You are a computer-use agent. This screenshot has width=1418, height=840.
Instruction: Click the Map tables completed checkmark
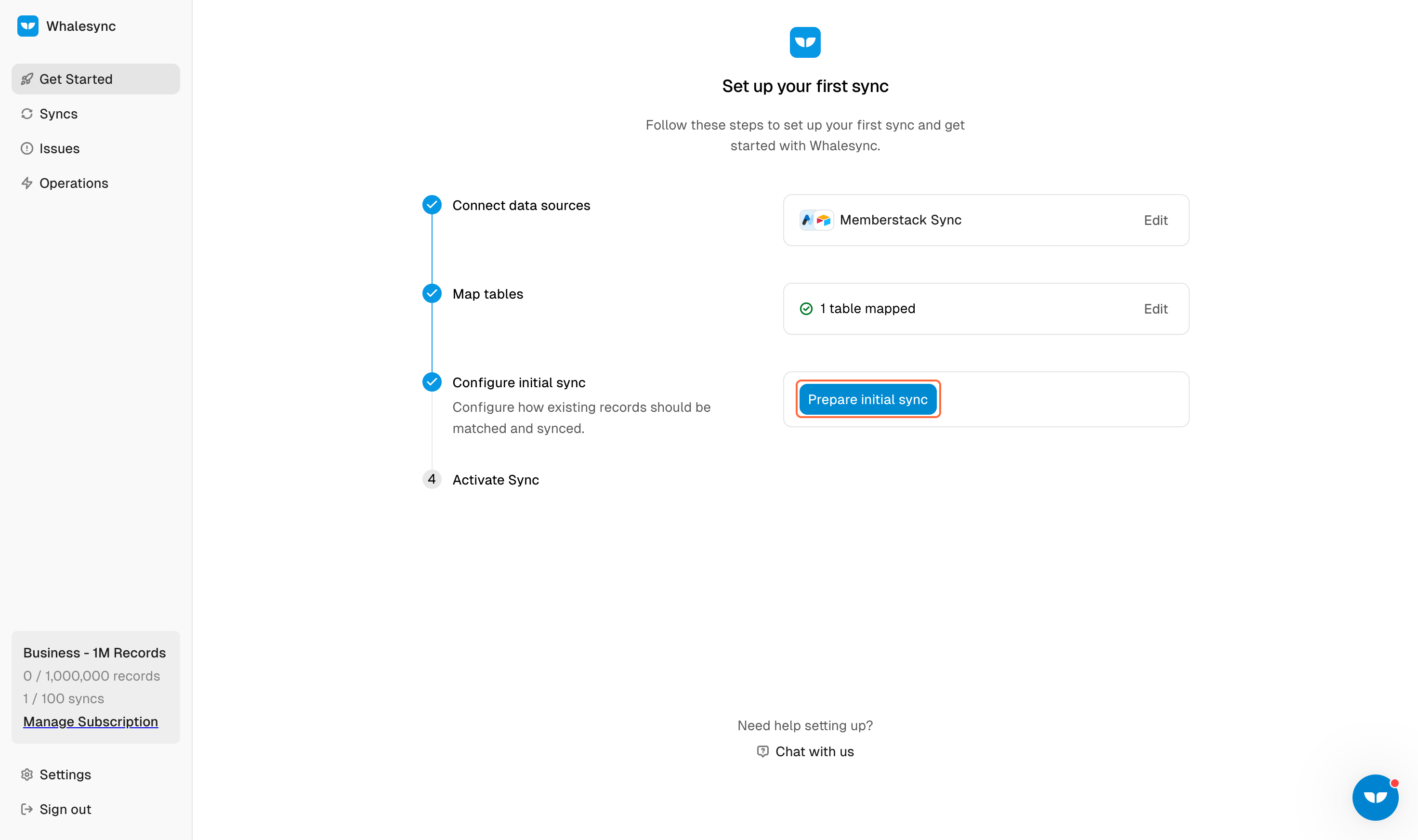432,293
